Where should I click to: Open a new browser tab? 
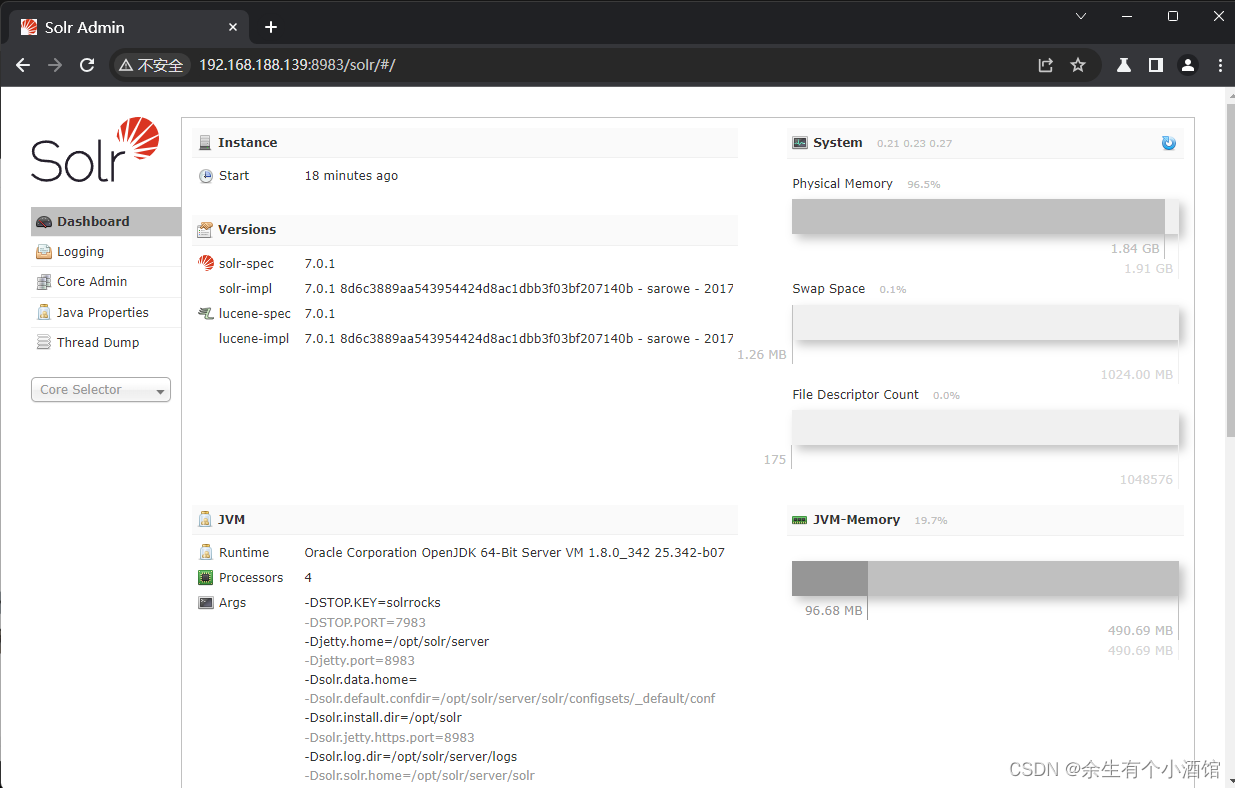271,27
